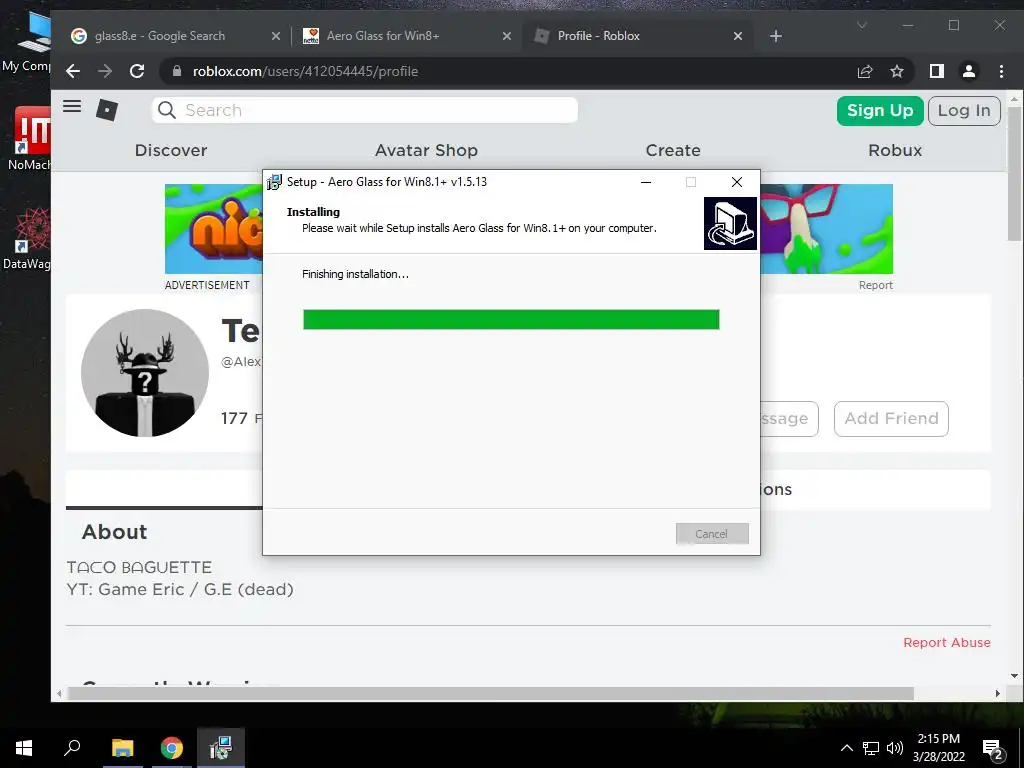Open Chrome side panel icon
Screen dimensions: 1024x768
tap(936, 71)
